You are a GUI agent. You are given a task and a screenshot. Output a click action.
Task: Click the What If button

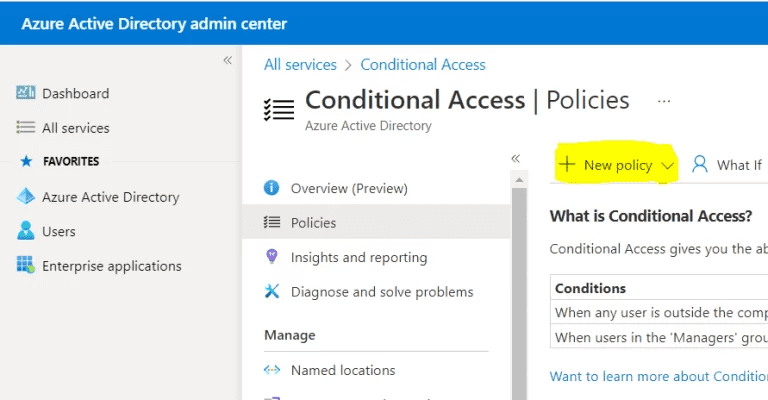coord(727,165)
